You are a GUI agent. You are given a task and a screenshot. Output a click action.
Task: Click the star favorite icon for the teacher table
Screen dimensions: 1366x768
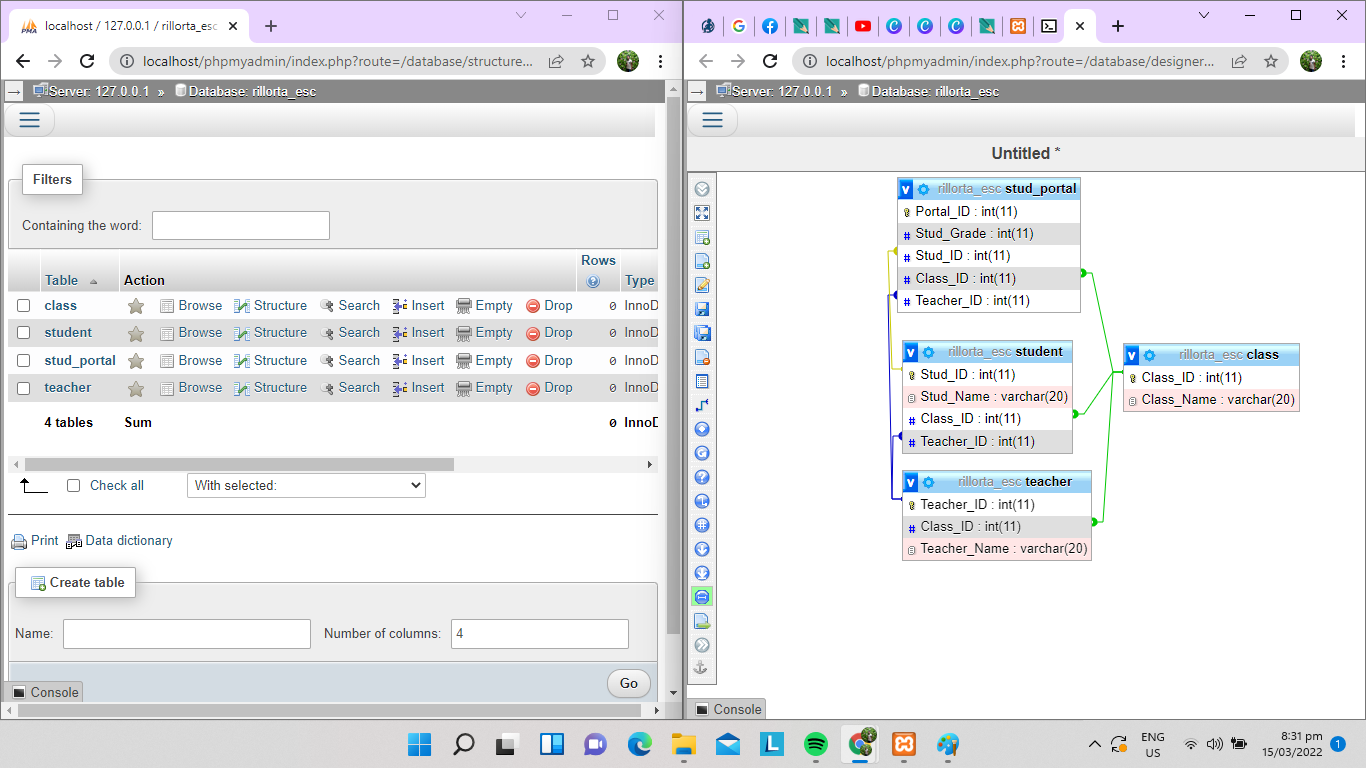point(136,388)
